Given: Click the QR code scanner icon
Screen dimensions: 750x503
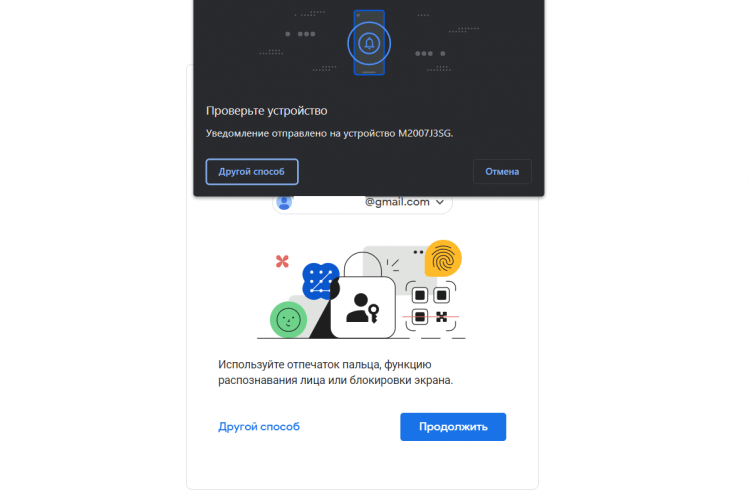Looking at the screenshot, I should click(430, 306).
